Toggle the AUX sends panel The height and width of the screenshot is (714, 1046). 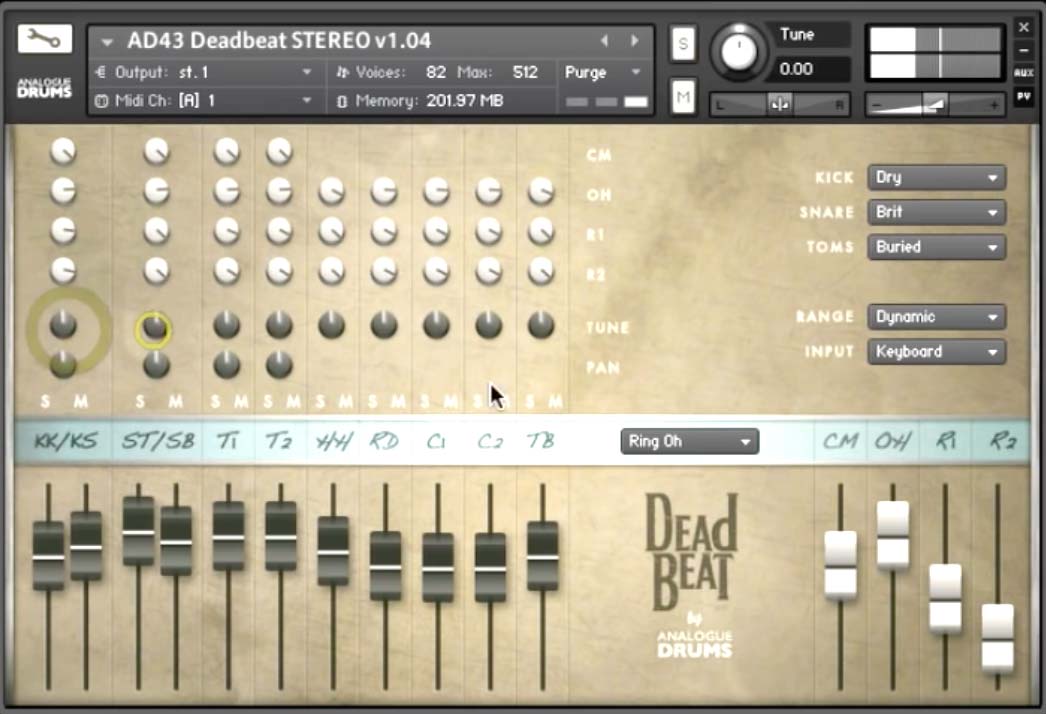(1024, 73)
